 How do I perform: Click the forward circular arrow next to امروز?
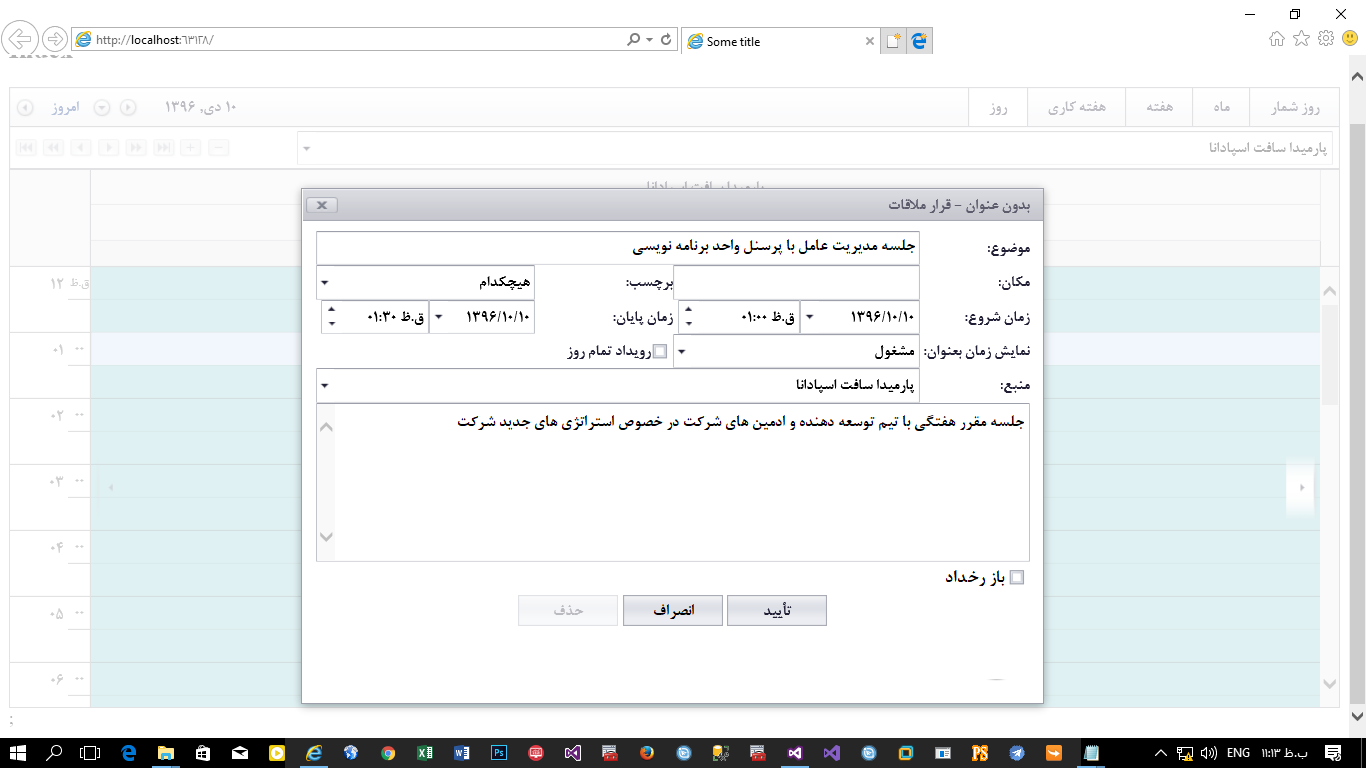click(x=127, y=107)
